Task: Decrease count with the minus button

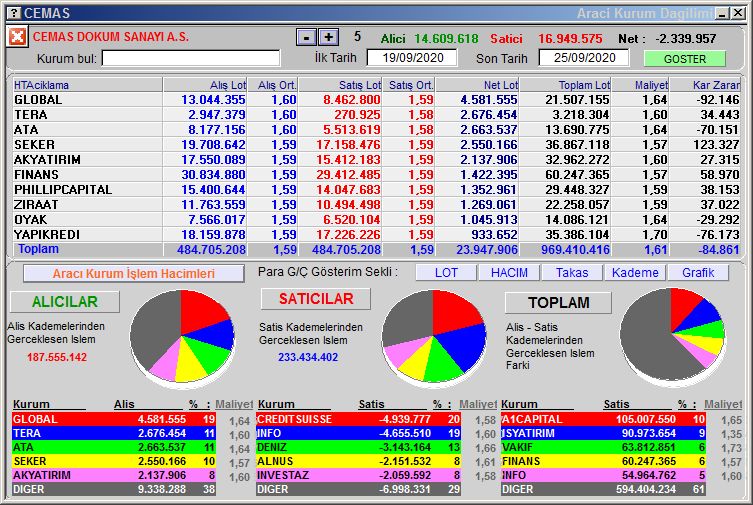Action: (306, 37)
